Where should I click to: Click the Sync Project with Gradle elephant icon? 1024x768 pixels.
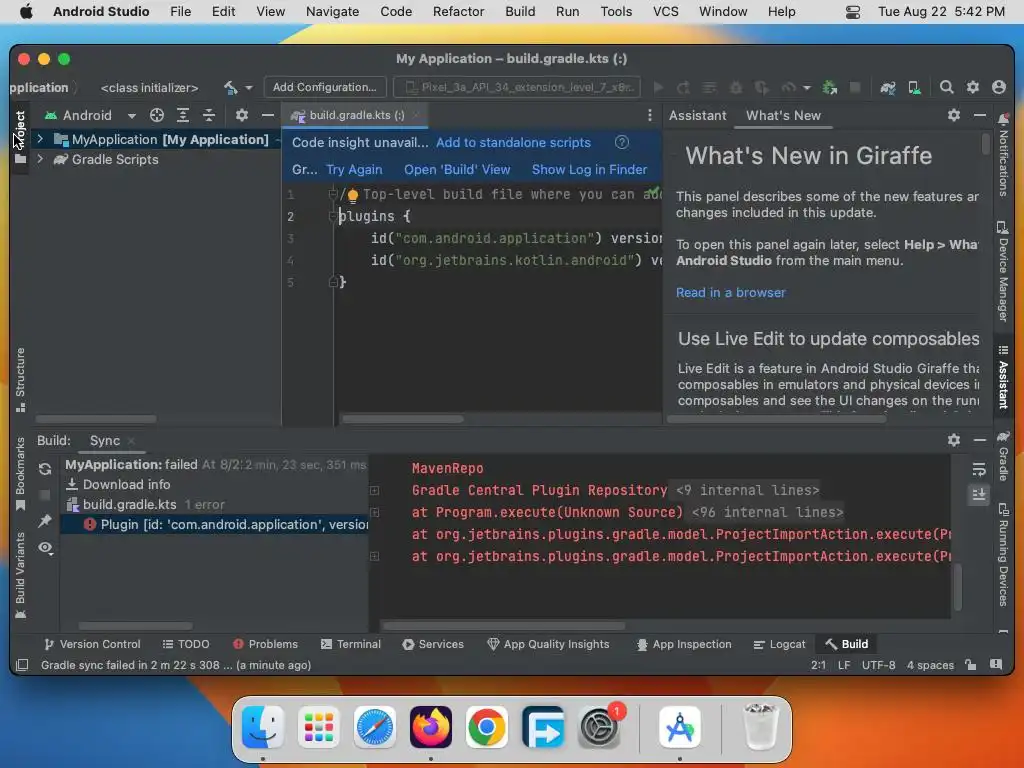[888, 88]
